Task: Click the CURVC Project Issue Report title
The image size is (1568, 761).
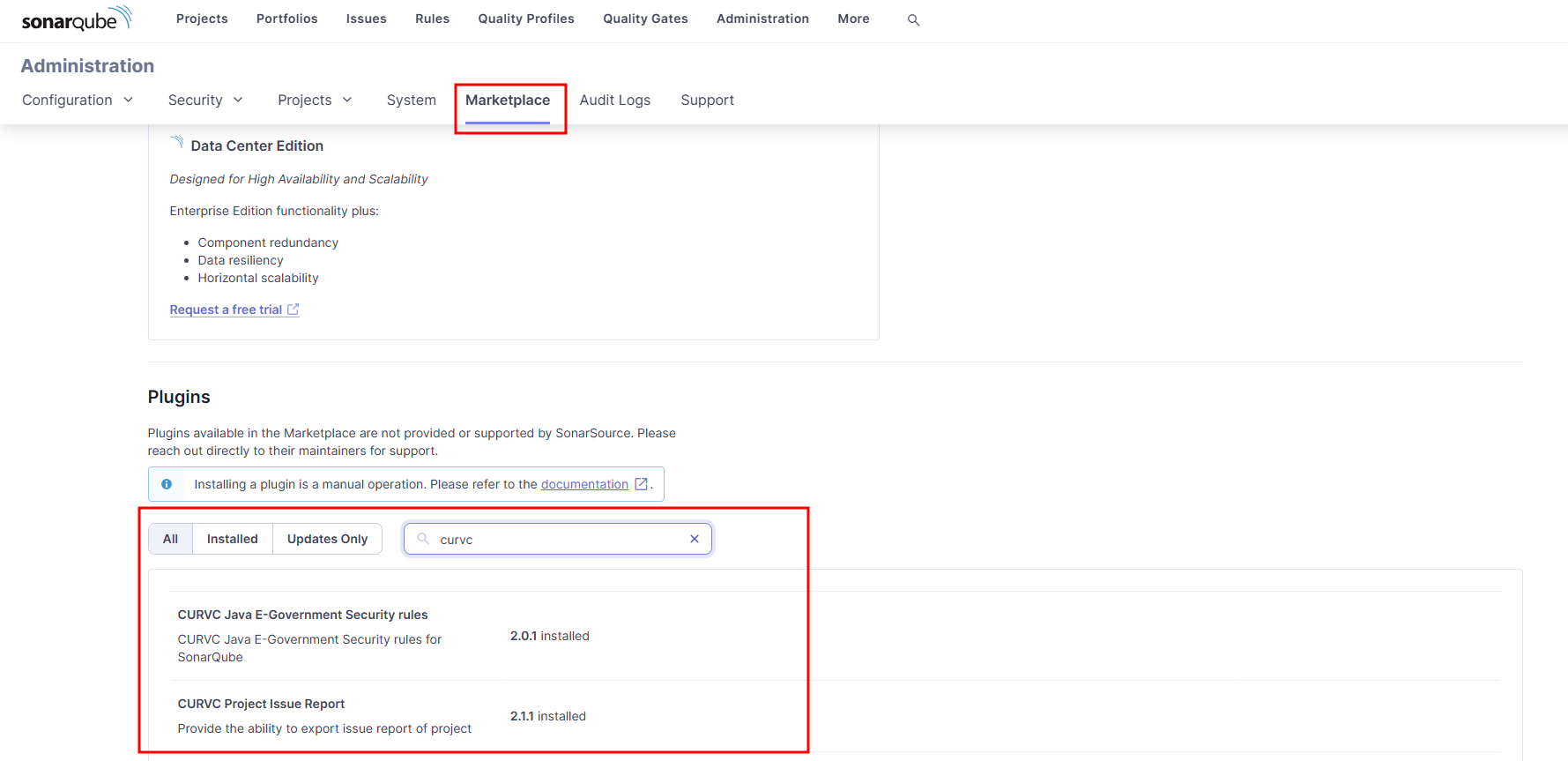Action: (261, 704)
